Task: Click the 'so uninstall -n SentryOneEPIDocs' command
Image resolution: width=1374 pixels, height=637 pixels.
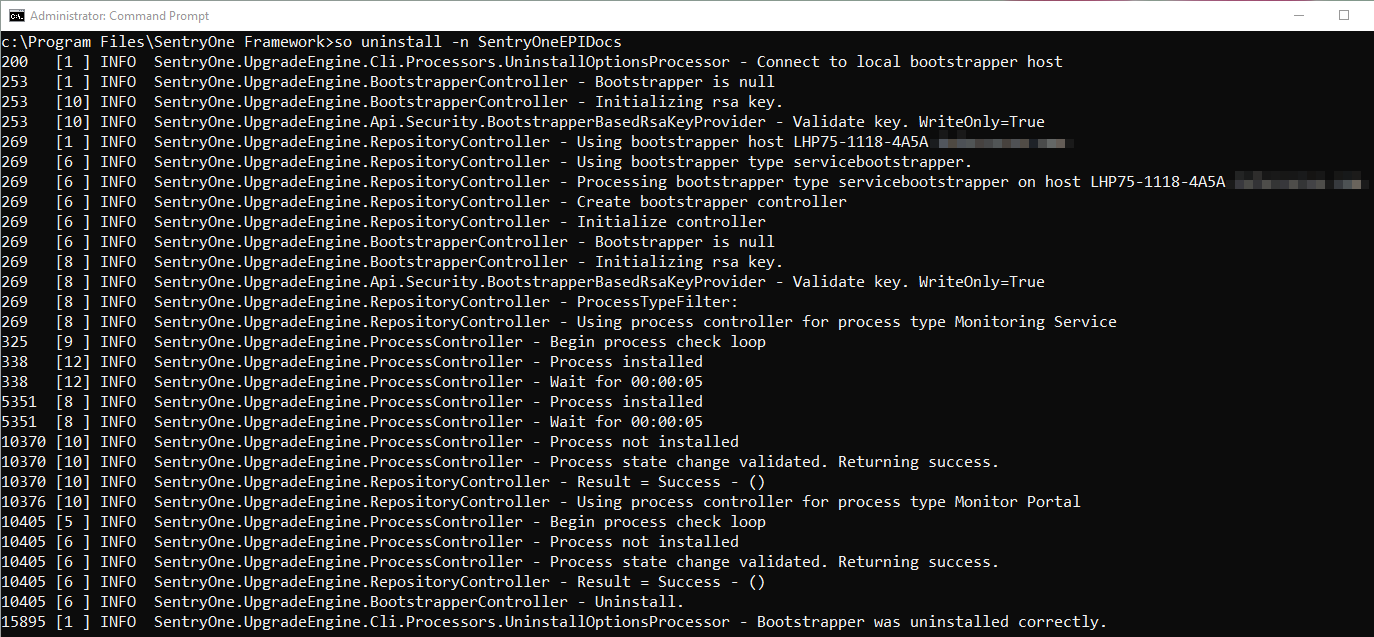Action: [490, 42]
